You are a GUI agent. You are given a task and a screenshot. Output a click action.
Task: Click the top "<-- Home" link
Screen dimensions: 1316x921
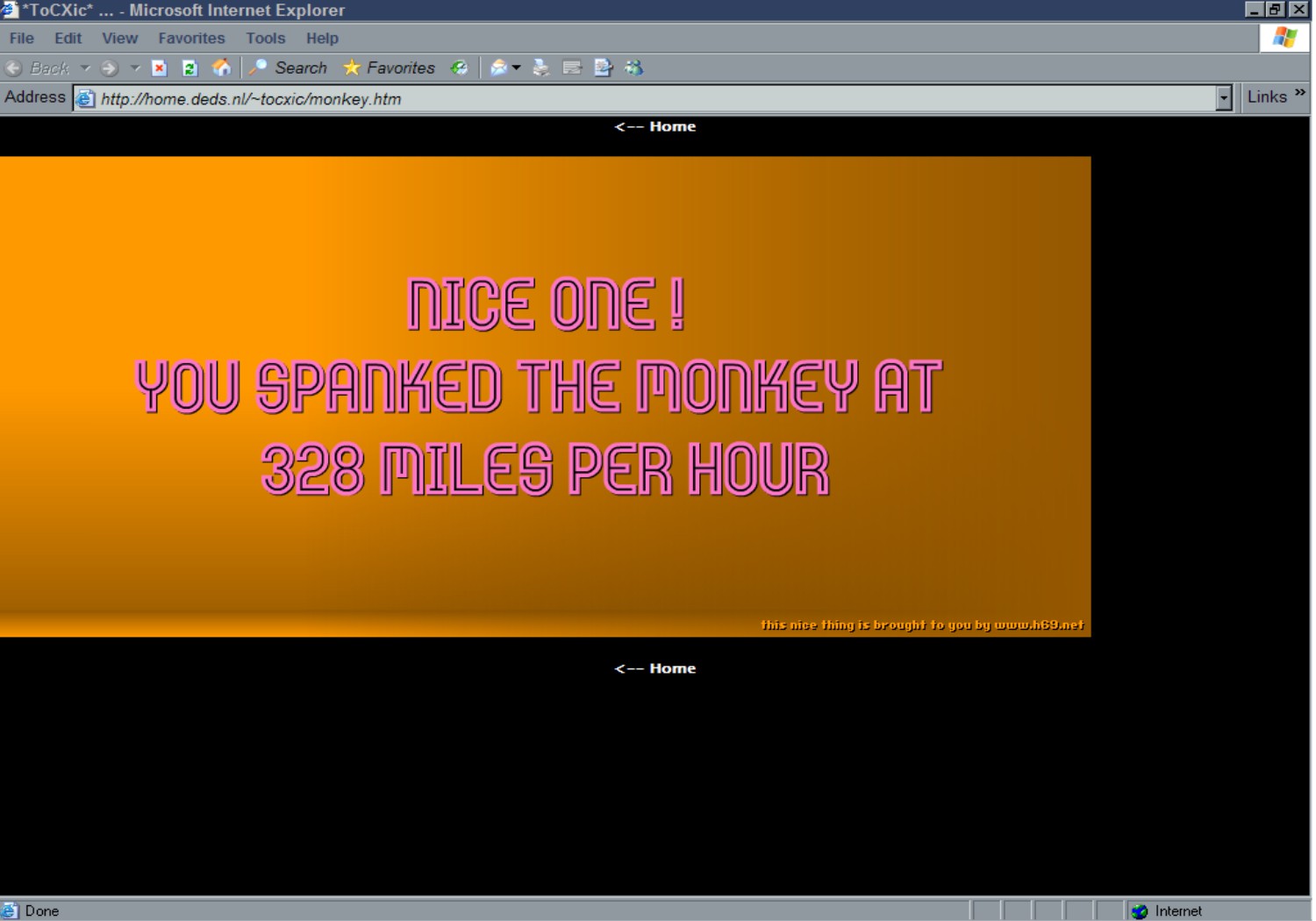coord(655,126)
